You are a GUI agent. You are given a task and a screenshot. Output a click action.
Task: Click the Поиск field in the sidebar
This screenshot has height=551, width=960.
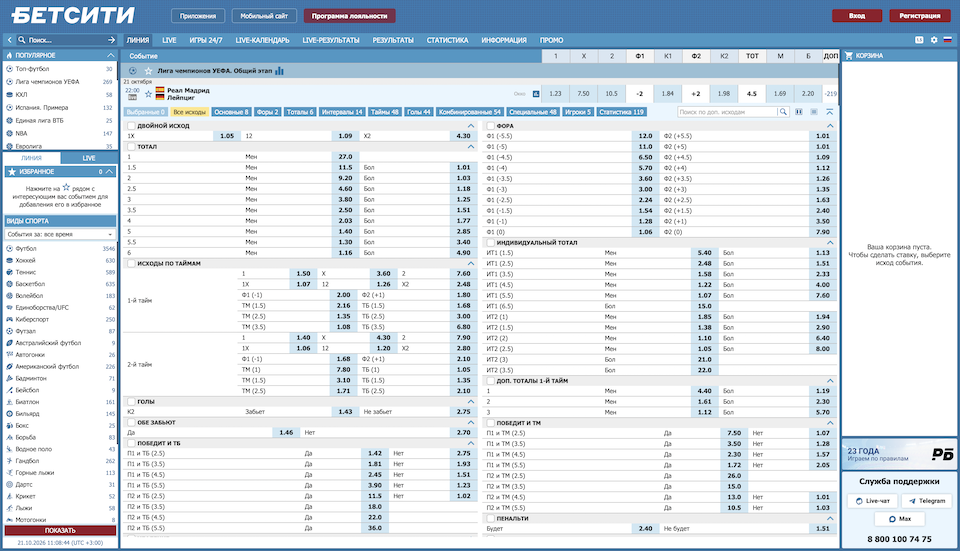(66, 40)
